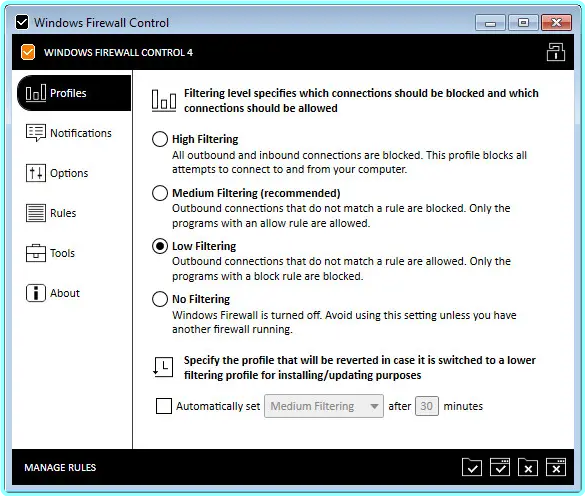This screenshot has height=496, width=585.
Task: Click the Low Filtering description text
Action: coord(341,268)
